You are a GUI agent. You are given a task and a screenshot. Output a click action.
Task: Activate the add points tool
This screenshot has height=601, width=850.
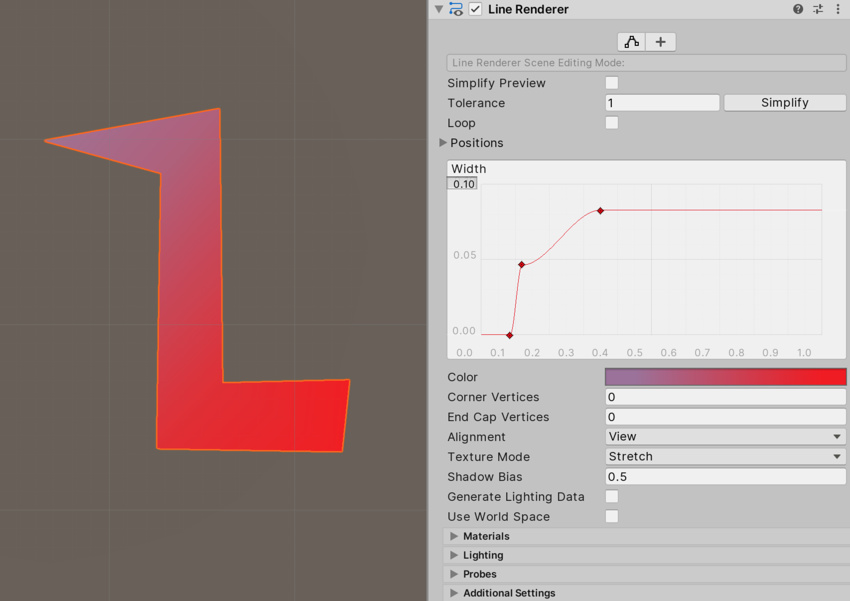660,41
